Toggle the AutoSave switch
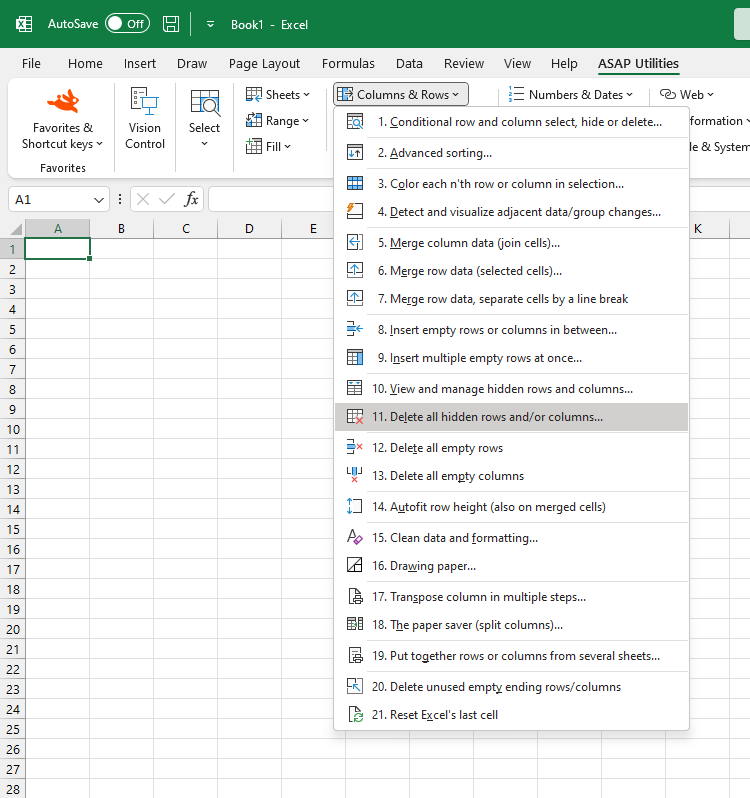 (x=127, y=24)
